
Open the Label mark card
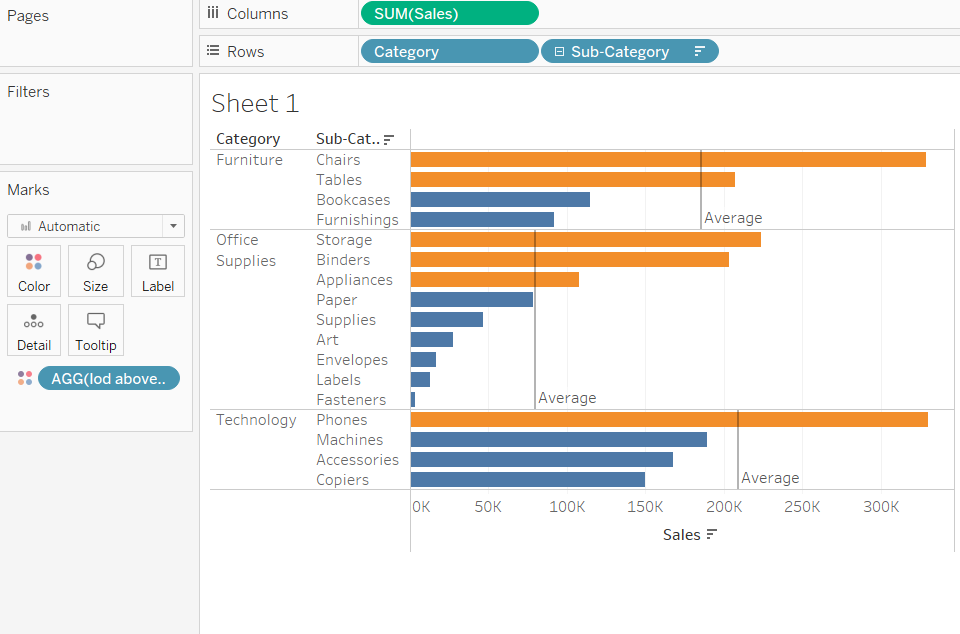(158, 271)
